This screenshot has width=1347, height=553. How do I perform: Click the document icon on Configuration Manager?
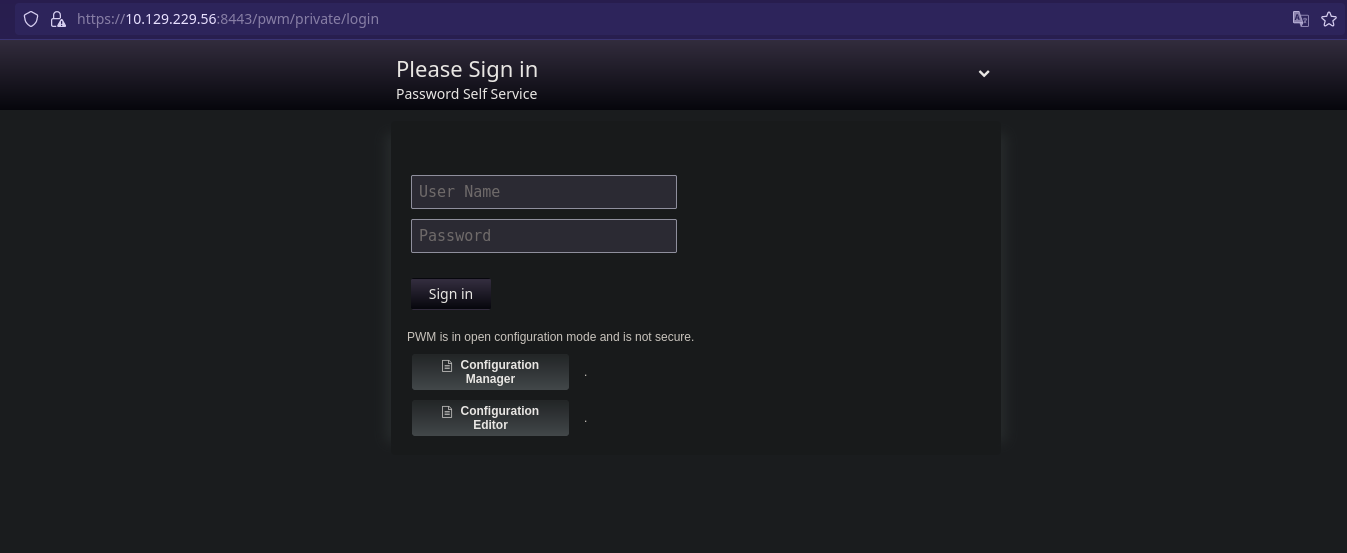click(447, 366)
